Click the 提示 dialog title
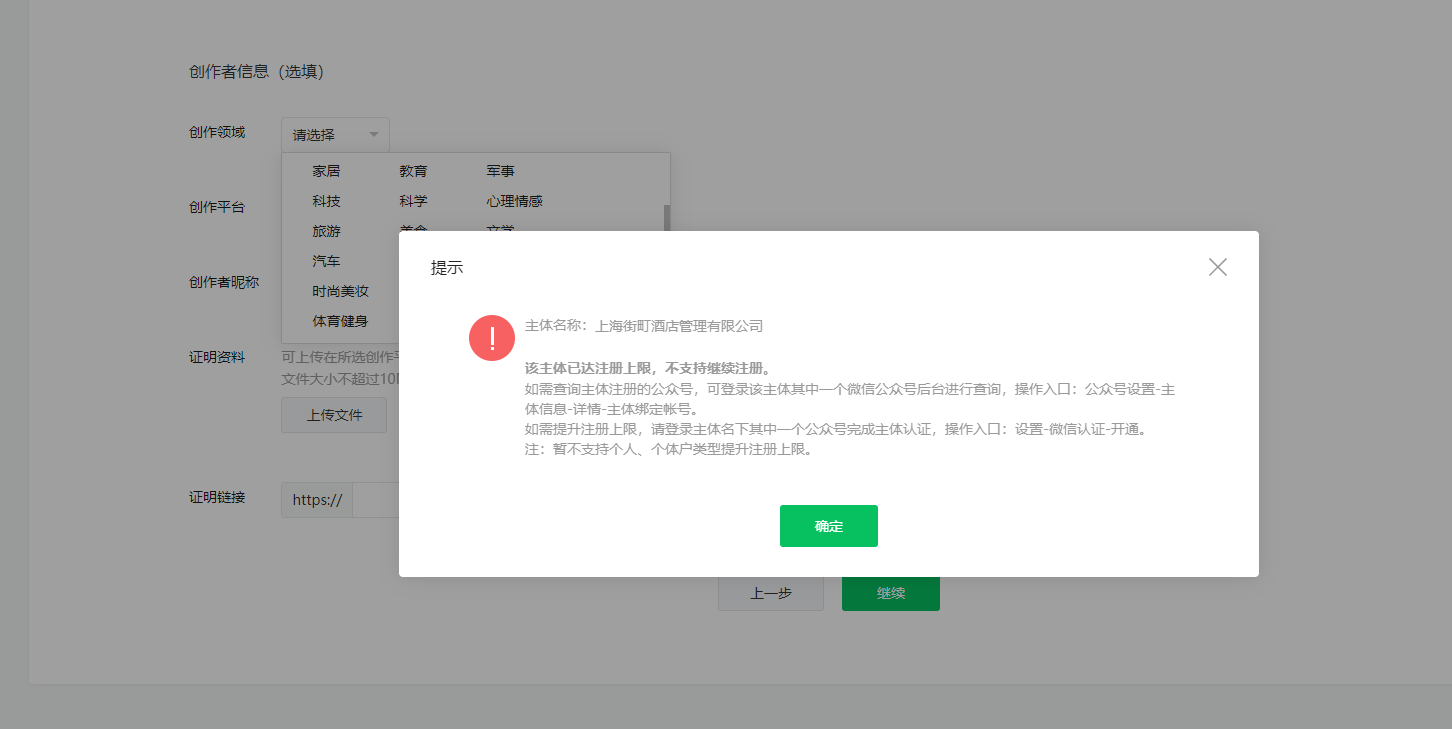 447,268
